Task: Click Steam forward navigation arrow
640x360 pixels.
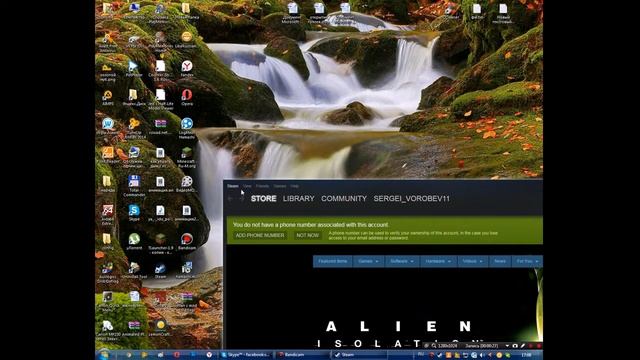Action: point(241,199)
